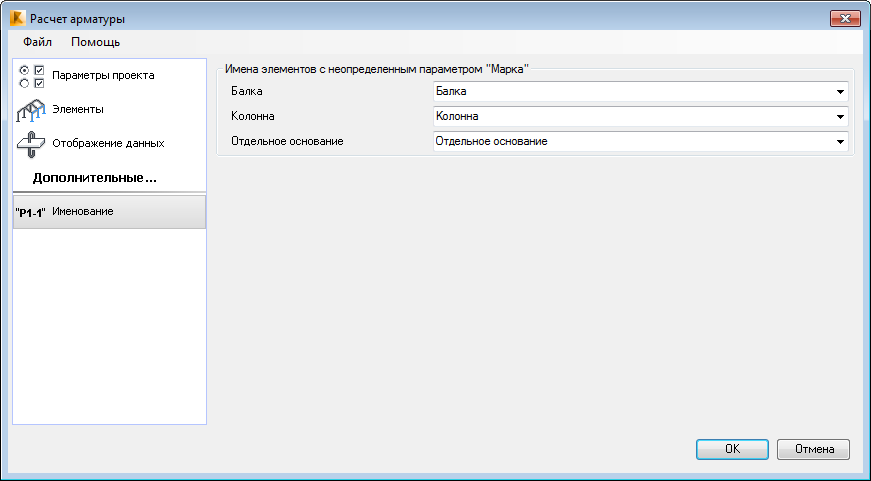Confirm with the OK button
This screenshot has height=481, width=871.
(732, 449)
